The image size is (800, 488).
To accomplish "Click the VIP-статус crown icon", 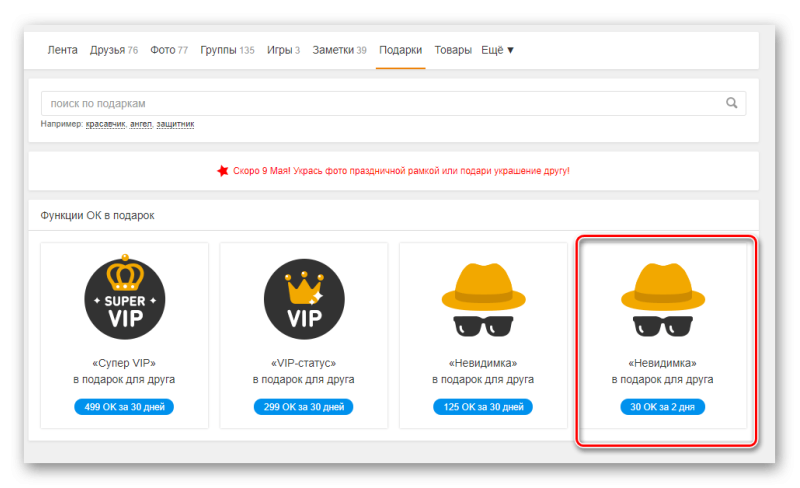I will (x=304, y=299).
